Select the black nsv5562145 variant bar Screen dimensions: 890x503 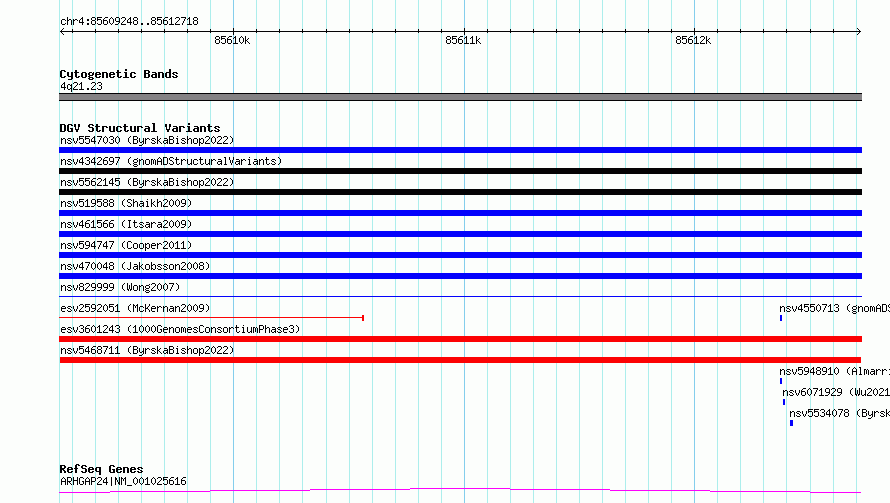pos(460,192)
